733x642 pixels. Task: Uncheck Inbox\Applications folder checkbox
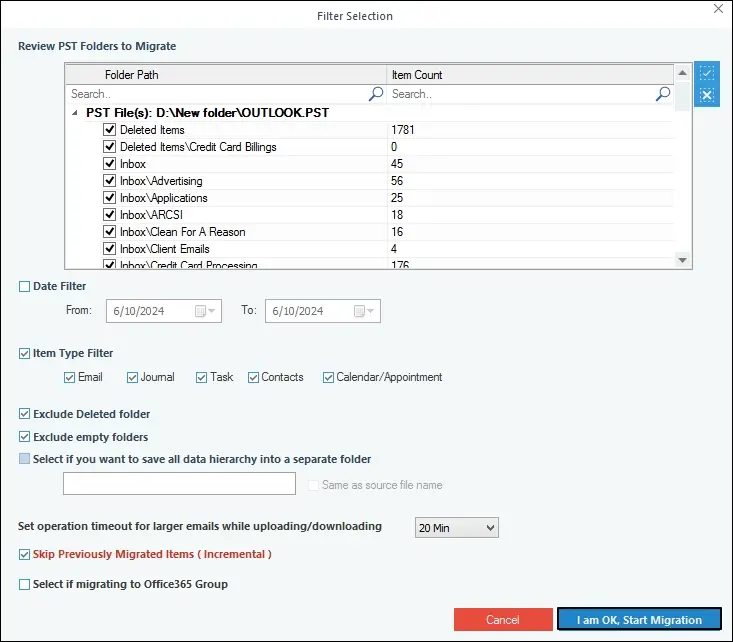point(109,197)
